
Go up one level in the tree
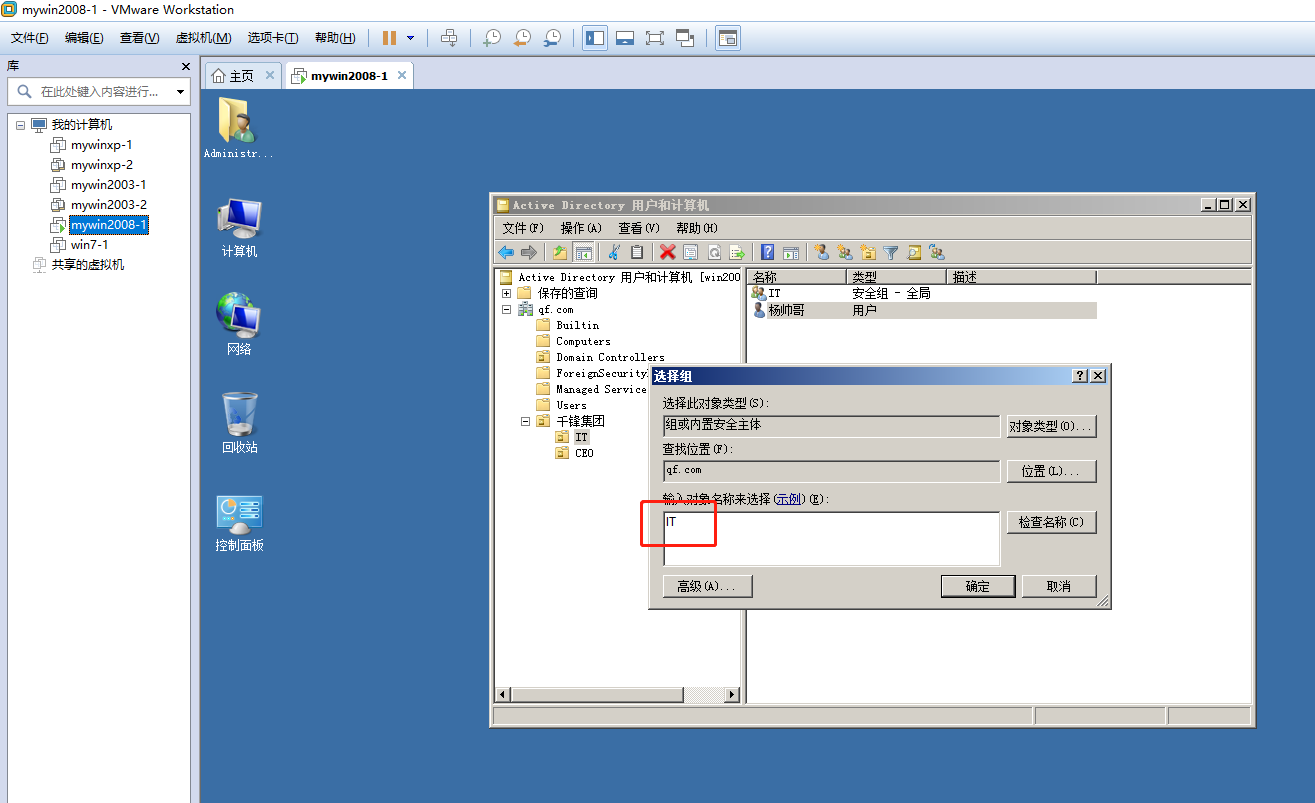click(560, 253)
